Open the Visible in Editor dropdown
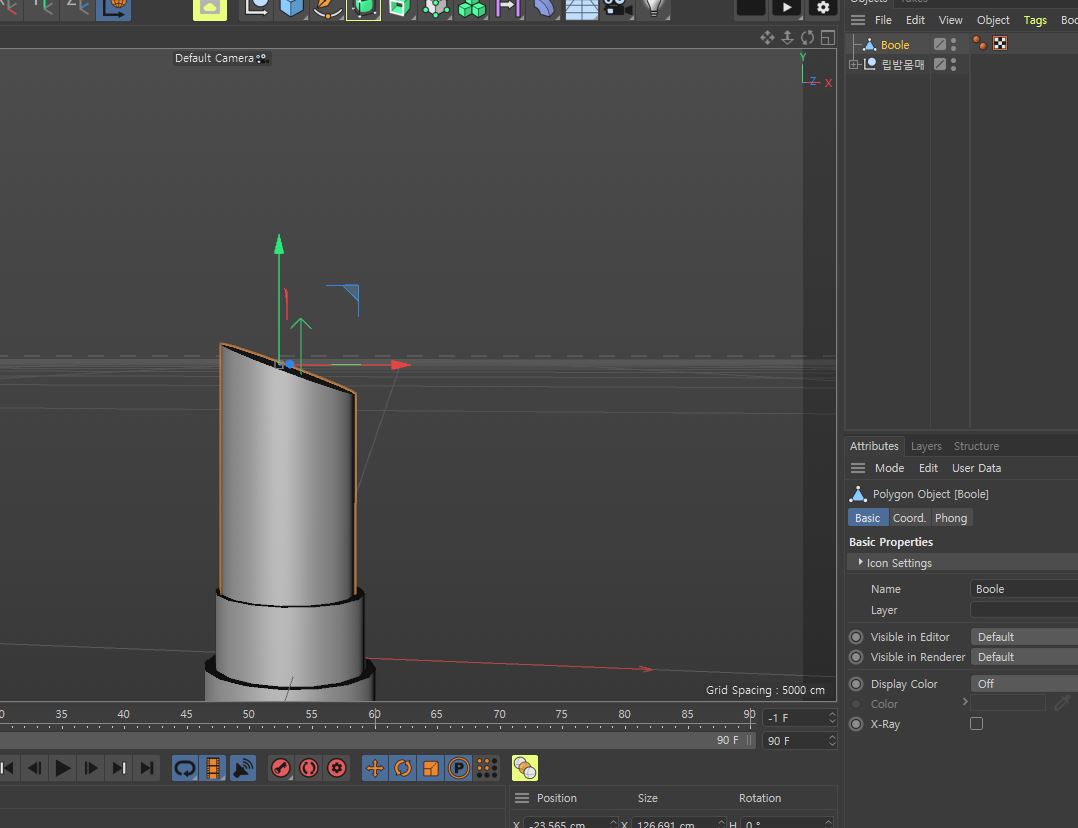Image resolution: width=1078 pixels, height=828 pixels. click(x=1024, y=637)
